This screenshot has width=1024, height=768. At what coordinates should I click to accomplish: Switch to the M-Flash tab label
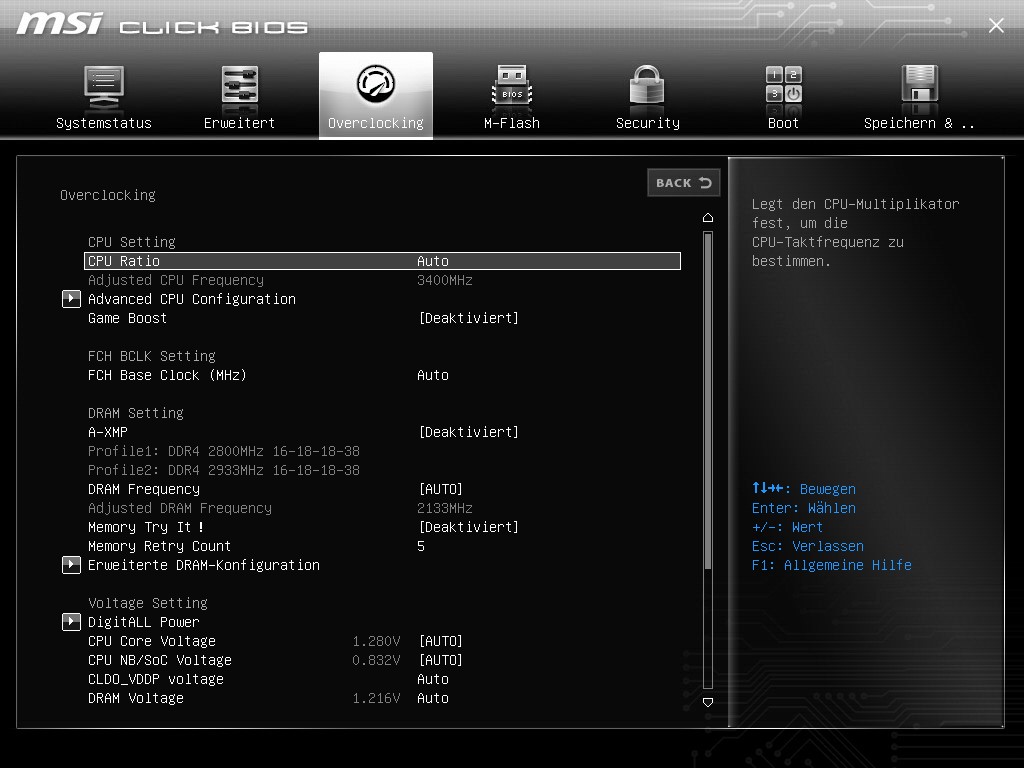point(512,123)
